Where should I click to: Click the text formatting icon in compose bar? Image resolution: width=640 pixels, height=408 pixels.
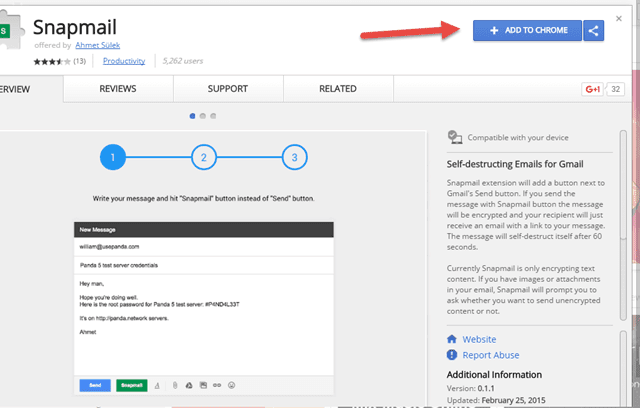[157, 386]
